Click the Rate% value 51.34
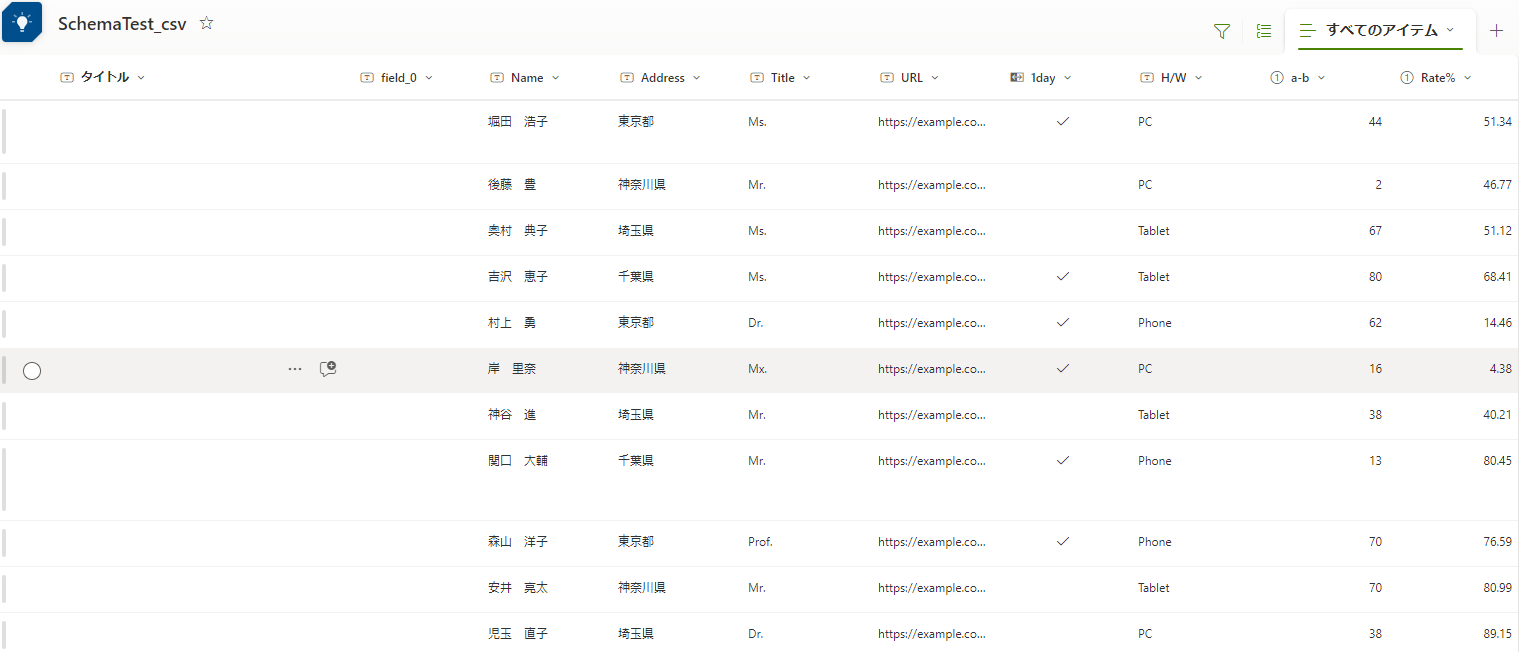The width and height of the screenshot is (1519, 652). pyautogui.click(x=1498, y=122)
